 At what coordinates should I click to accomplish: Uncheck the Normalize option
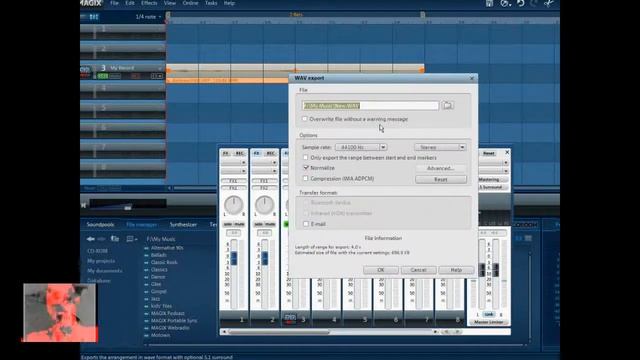point(305,168)
